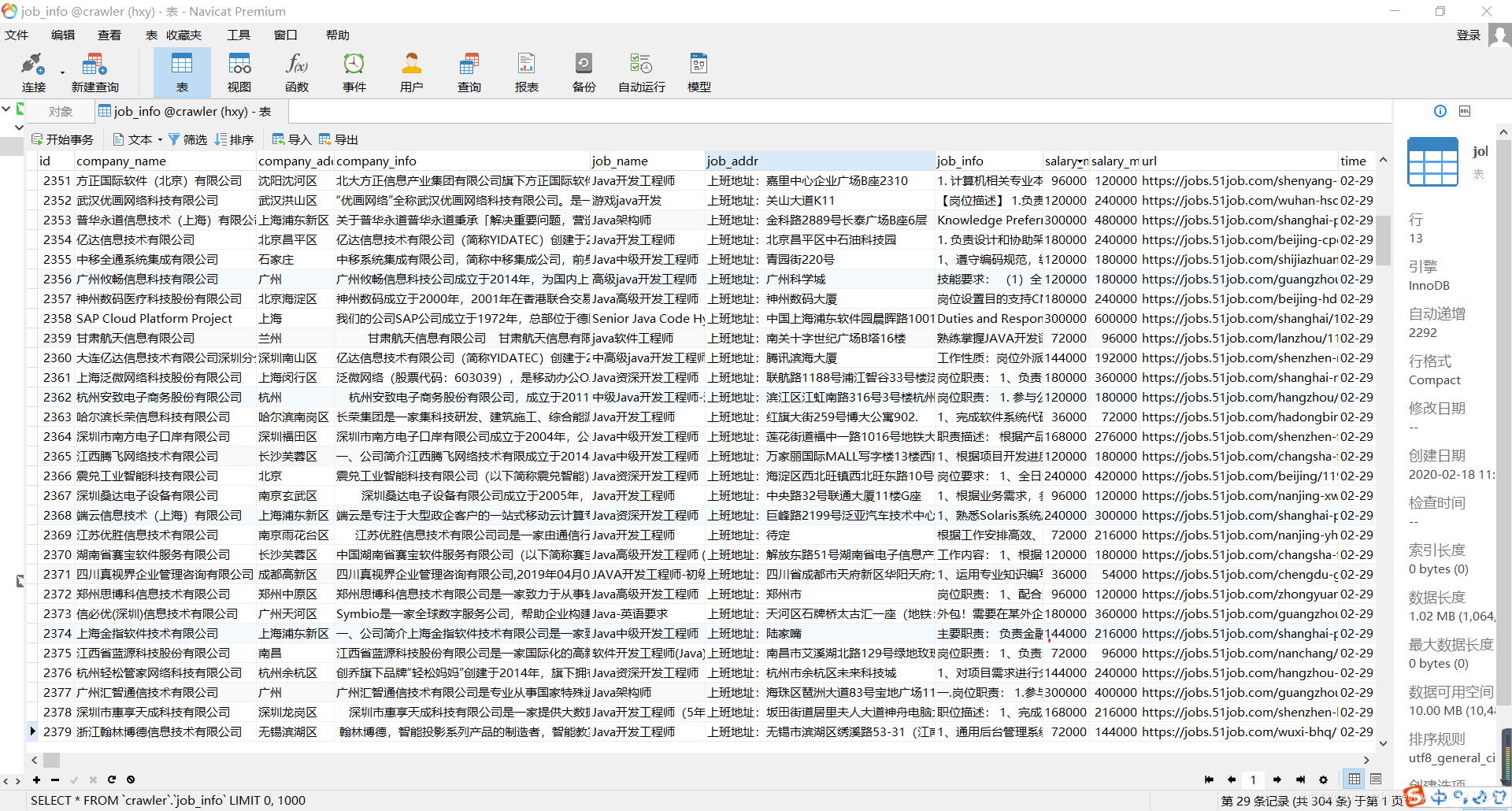Click the table's vertical scrollbar thumb
Viewport: 1512px width, 811px height.
tap(1383, 239)
